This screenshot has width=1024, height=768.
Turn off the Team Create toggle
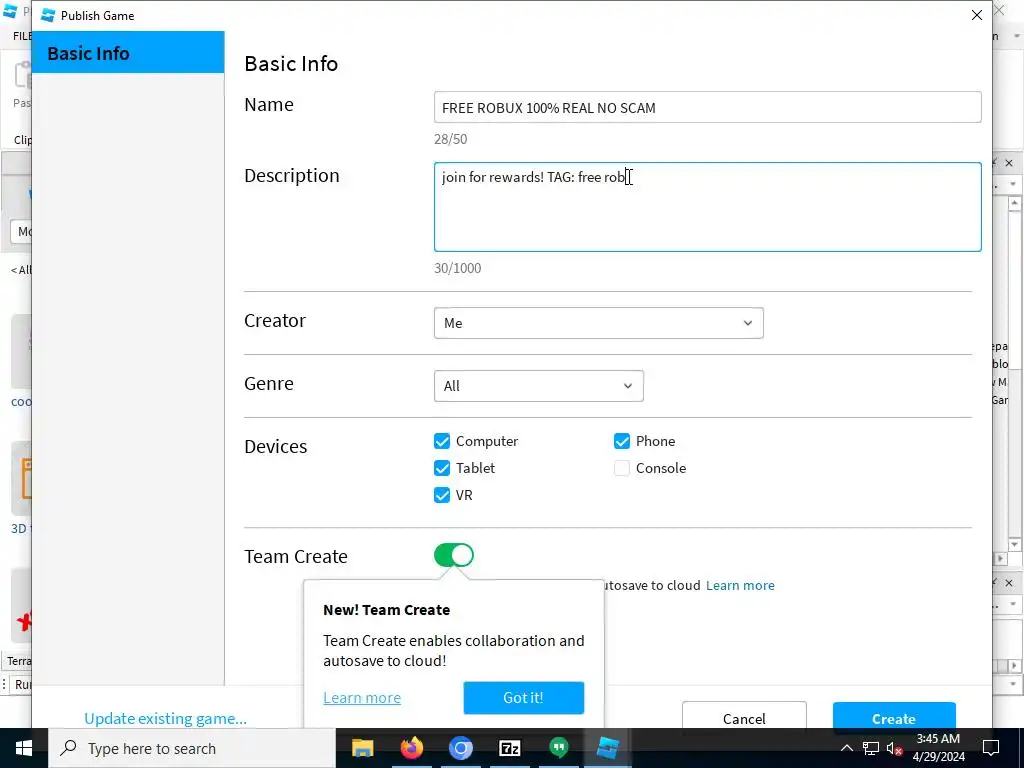454,556
